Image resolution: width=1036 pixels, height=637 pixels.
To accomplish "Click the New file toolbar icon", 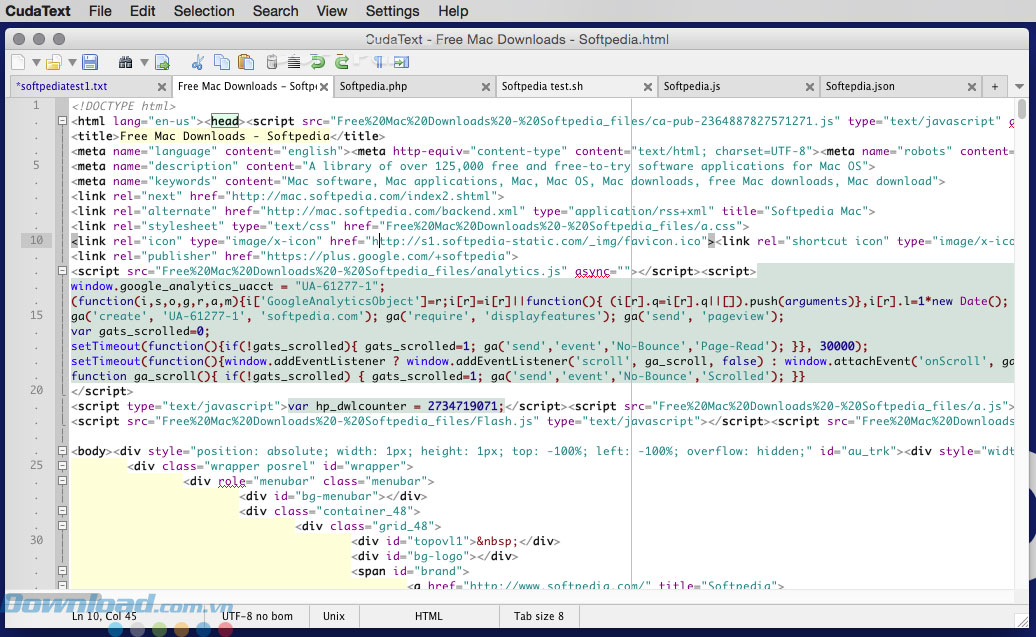I will click(x=16, y=62).
